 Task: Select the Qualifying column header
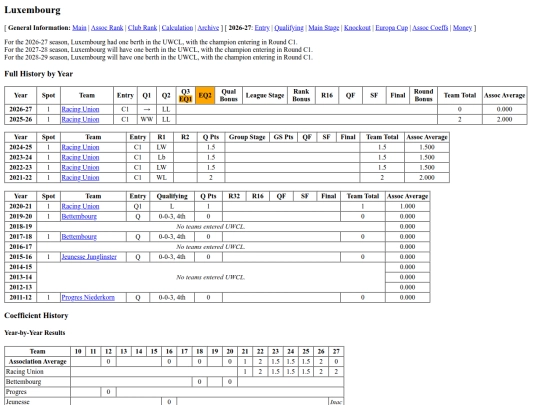tap(172, 196)
